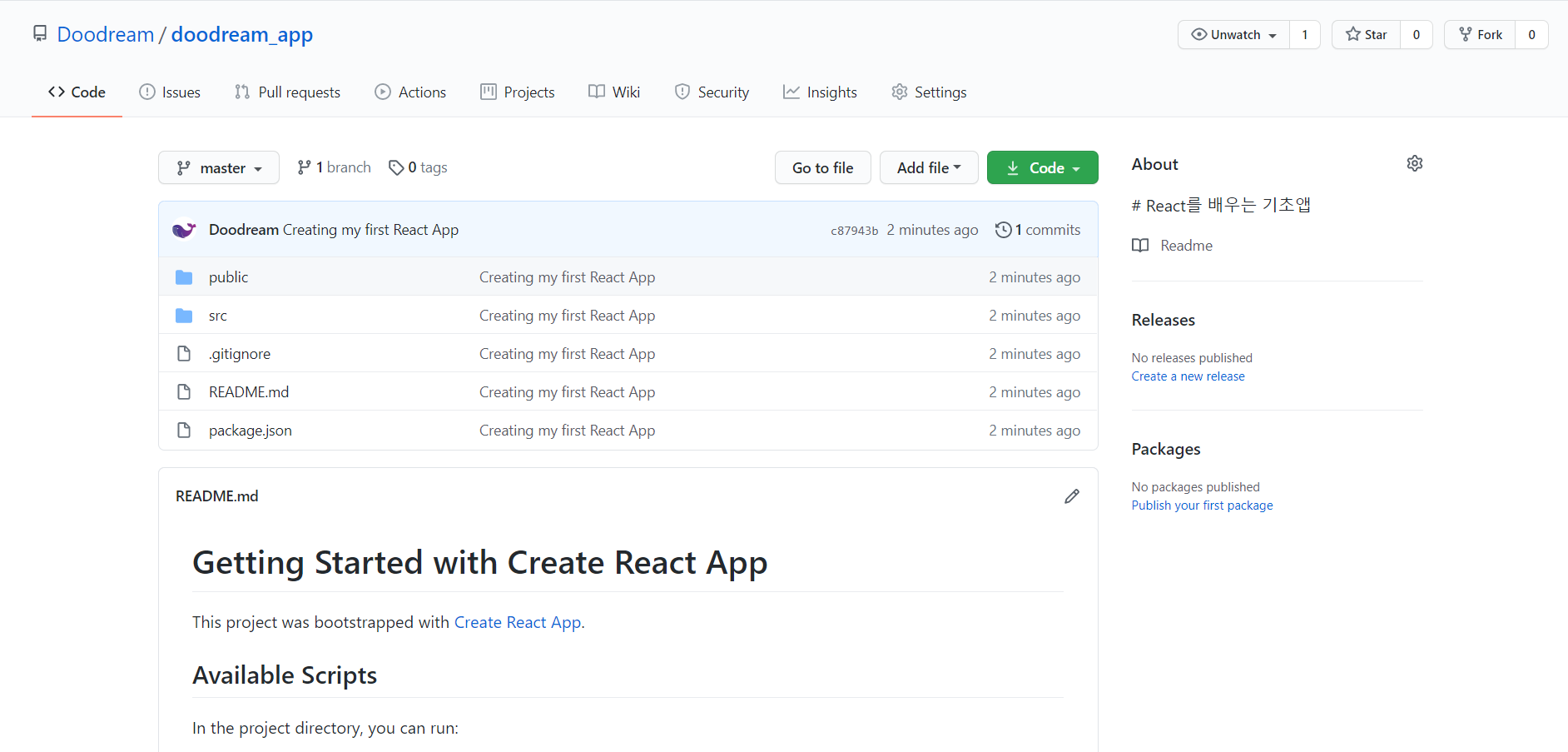The image size is (1568, 752).
Task: Expand the Add file dropdown
Action: pos(929,167)
